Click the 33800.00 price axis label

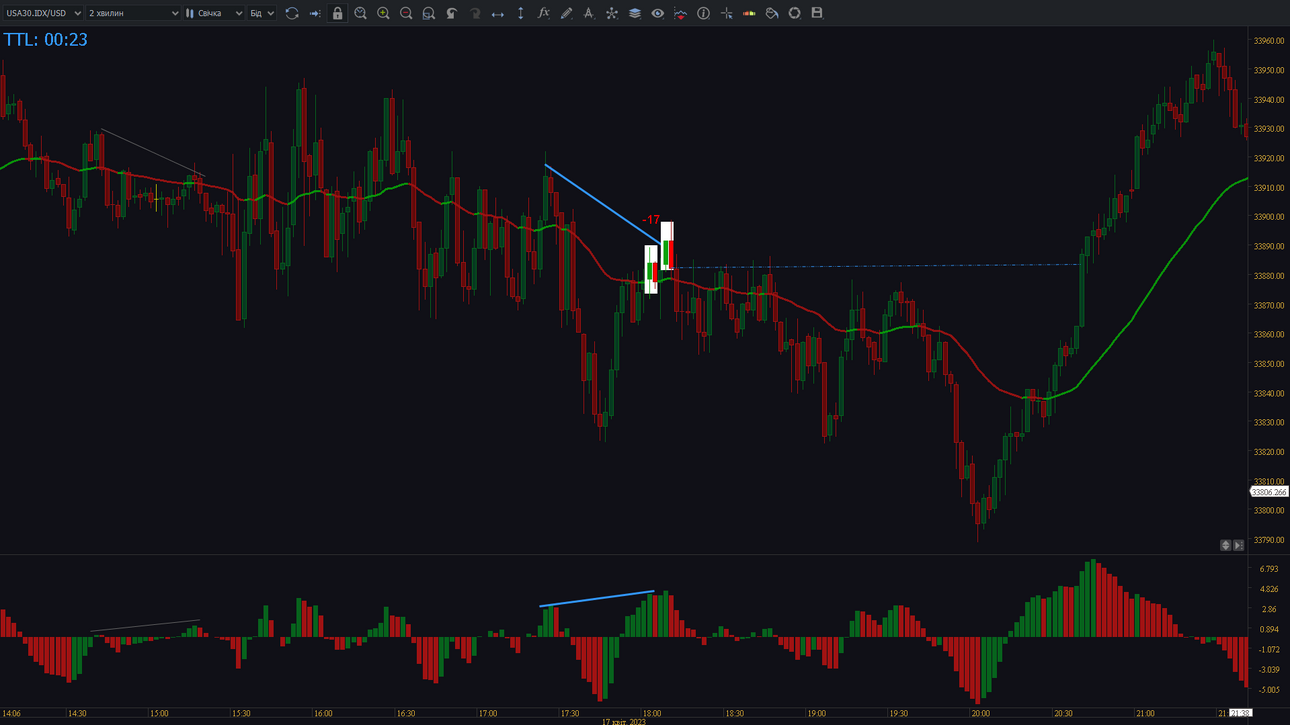[1269, 511]
